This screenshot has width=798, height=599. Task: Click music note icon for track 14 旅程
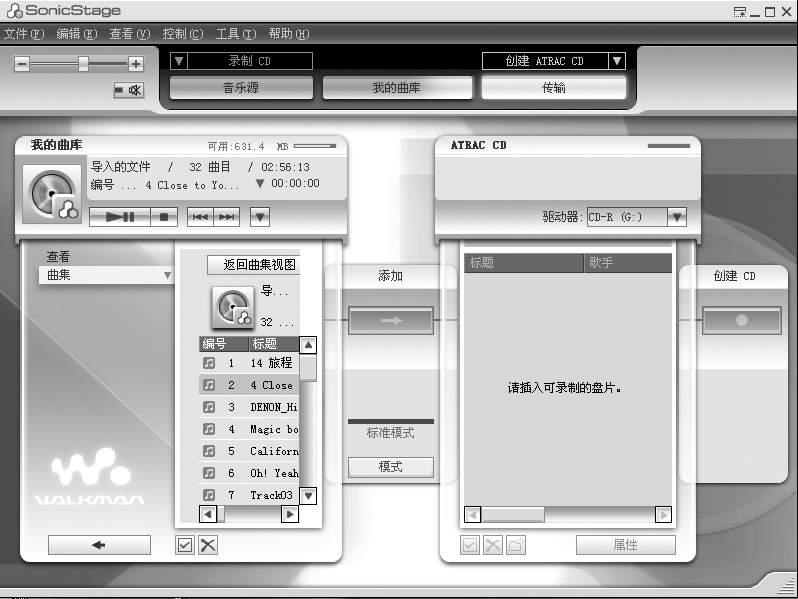209,363
